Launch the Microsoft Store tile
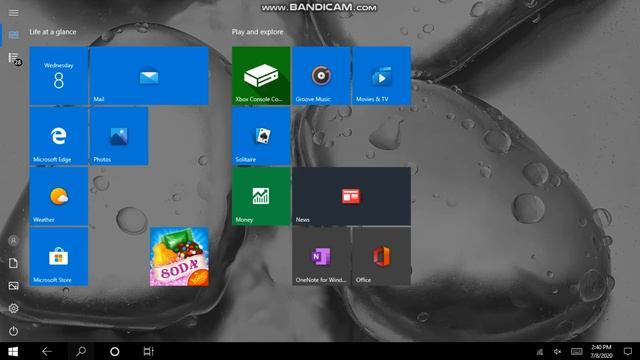 [59, 257]
